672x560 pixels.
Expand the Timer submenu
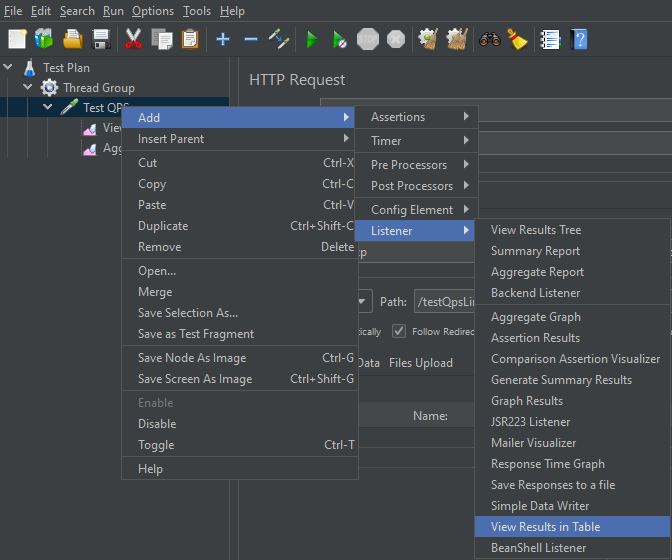tap(416, 141)
